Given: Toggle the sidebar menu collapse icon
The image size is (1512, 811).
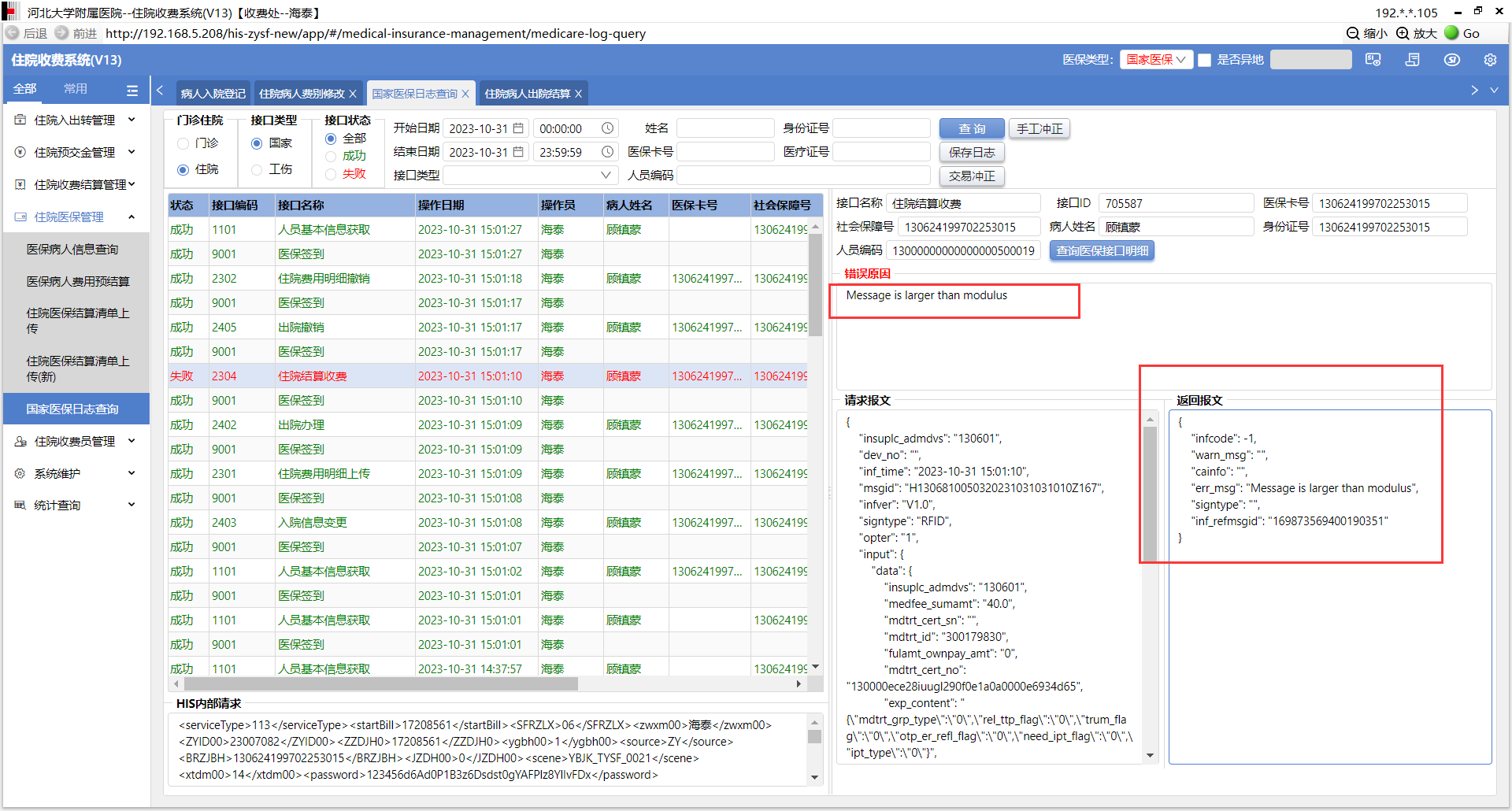Looking at the screenshot, I should coord(132,91).
